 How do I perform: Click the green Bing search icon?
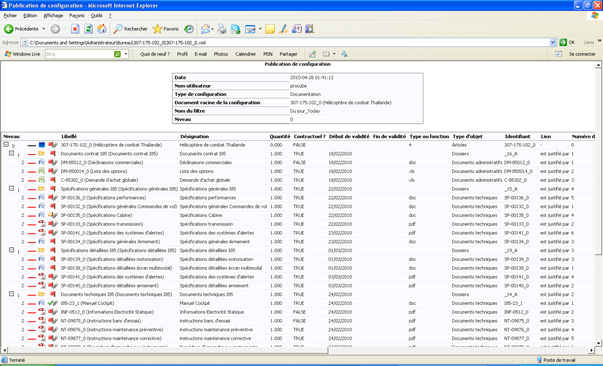point(118,54)
